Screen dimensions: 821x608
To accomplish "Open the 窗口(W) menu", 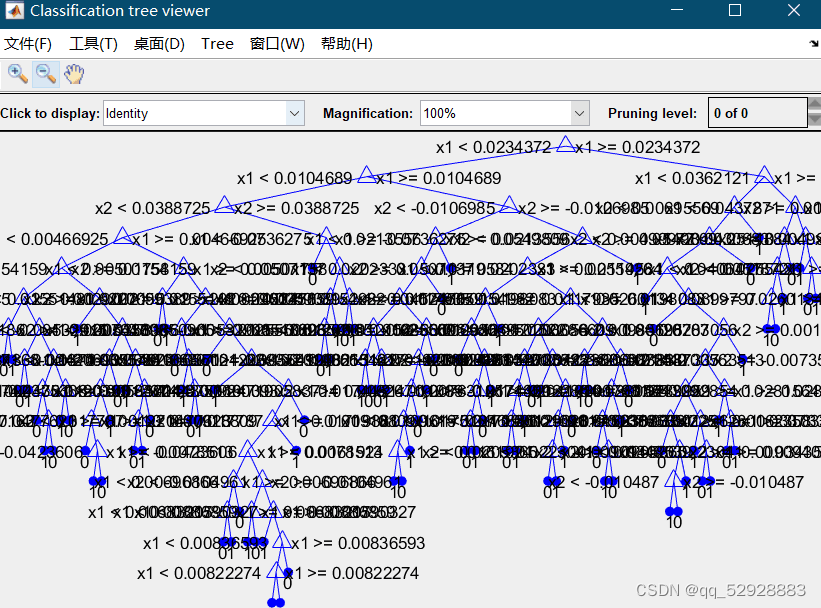I will [x=277, y=44].
